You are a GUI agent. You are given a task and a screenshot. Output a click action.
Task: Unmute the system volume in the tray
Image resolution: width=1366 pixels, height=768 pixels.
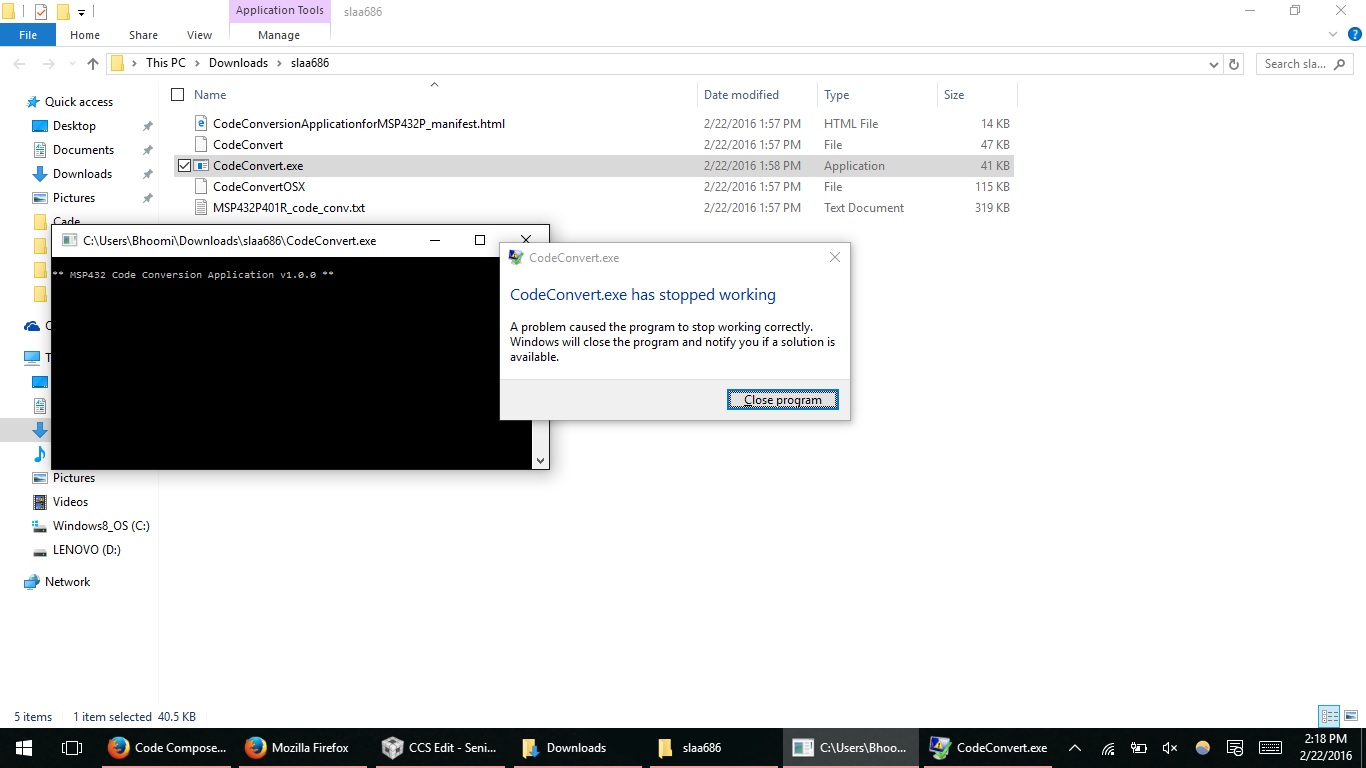[x=1170, y=747]
